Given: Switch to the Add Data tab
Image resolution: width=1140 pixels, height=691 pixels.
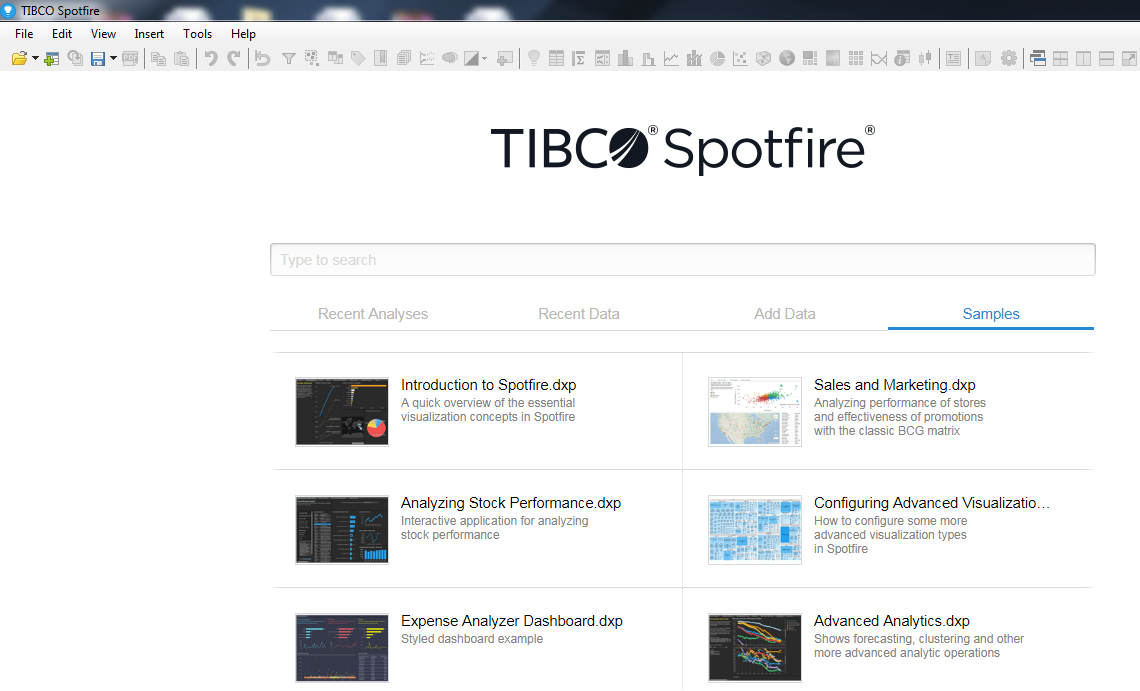Looking at the screenshot, I should [x=784, y=313].
